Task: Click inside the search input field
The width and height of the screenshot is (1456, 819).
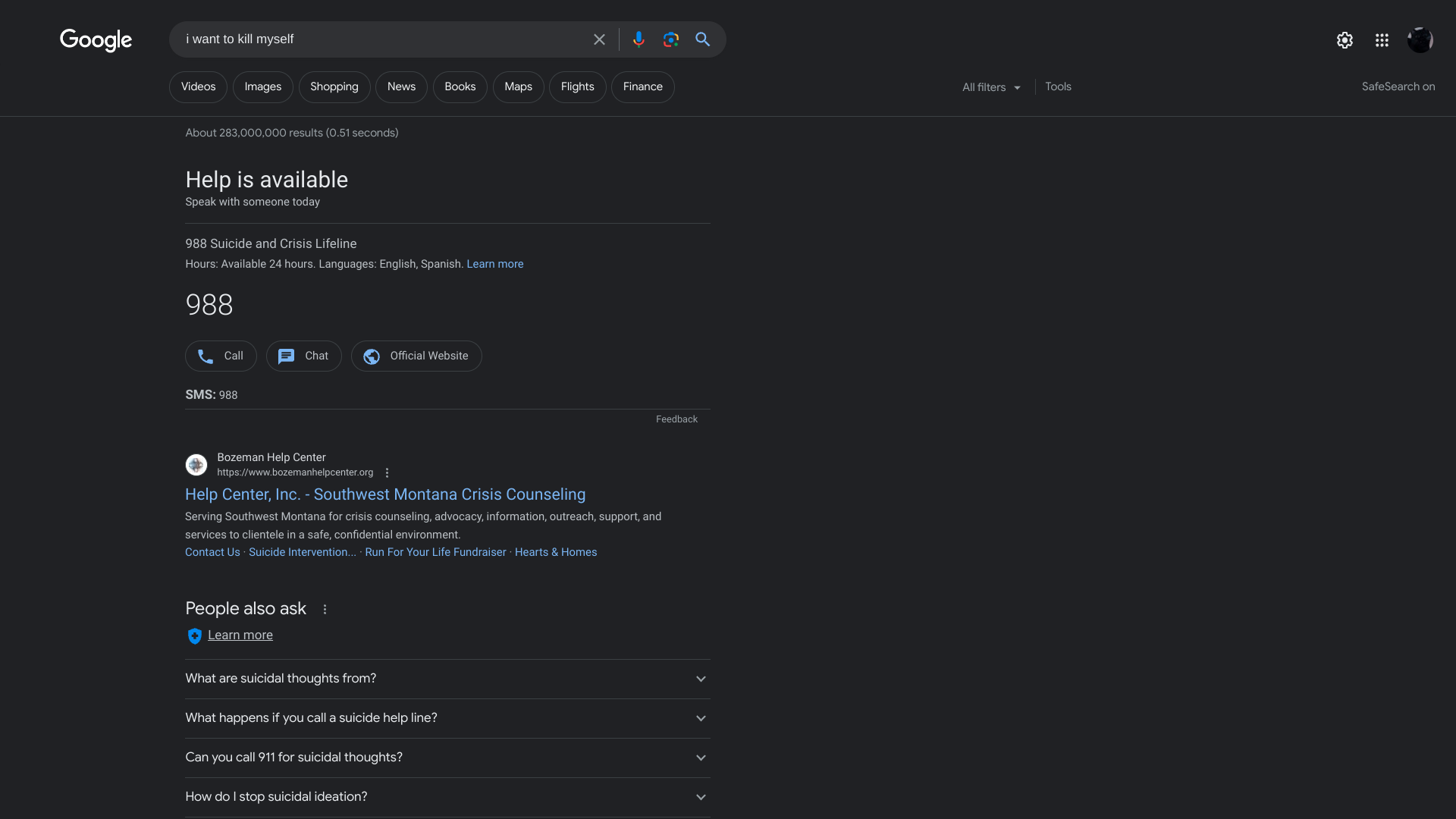Action: click(x=379, y=39)
